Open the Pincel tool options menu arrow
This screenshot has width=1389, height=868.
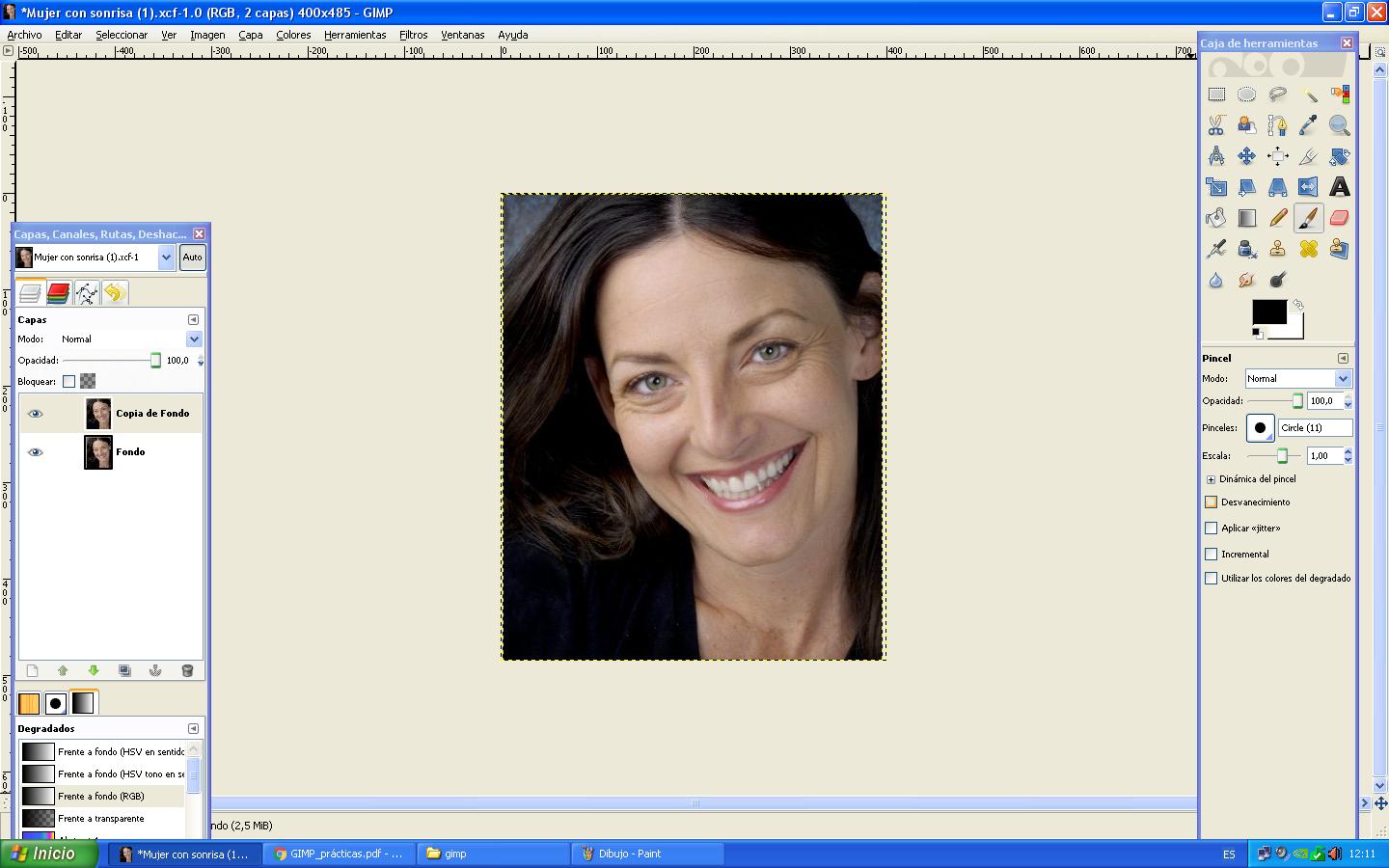[x=1343, y=358]
